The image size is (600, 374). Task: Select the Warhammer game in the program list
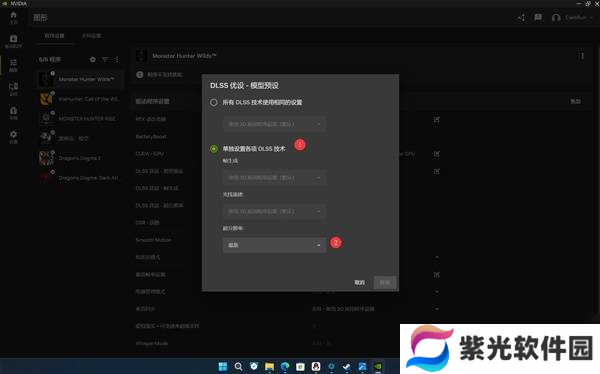(80, 99)
